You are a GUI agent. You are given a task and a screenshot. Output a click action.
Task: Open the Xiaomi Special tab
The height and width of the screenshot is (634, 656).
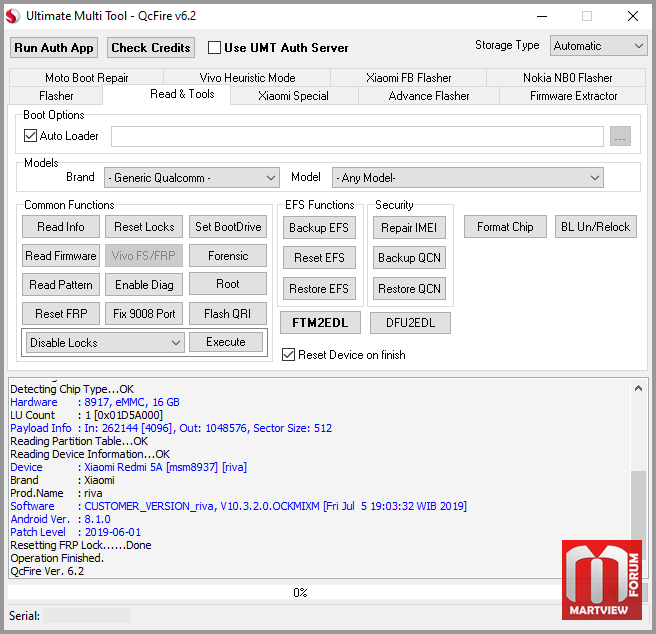point(293,96)
